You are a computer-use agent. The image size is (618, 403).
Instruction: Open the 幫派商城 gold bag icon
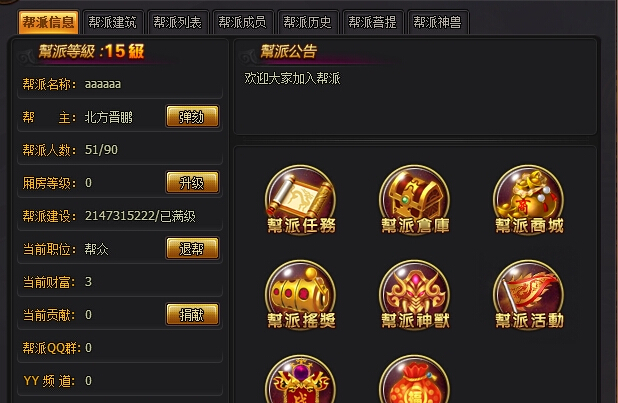[x=529, y=200]
